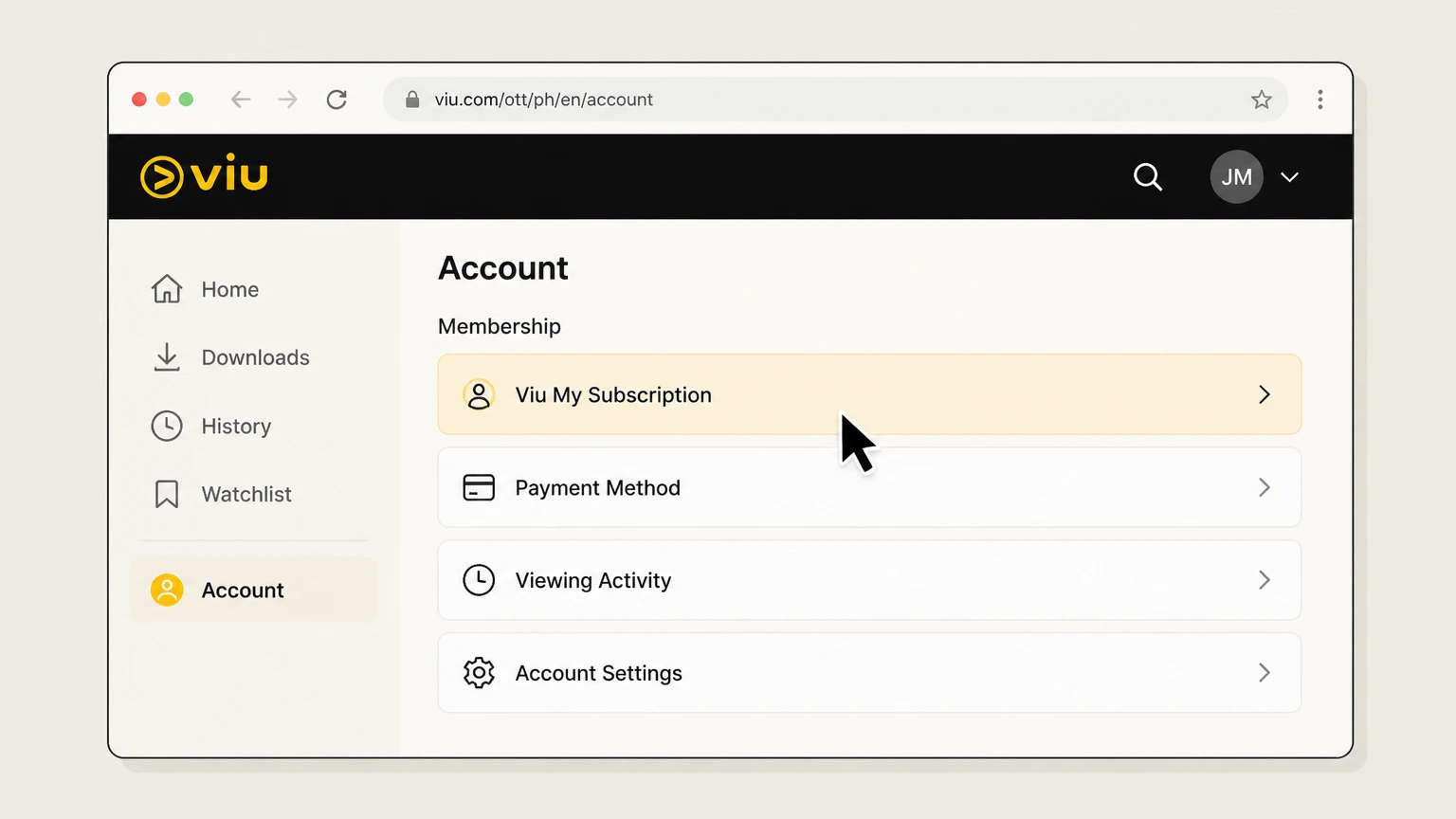Viewport: 1456px width, 819px height.
Task: Expand Payment Method chevron
Action: [x=1264, y=487]
